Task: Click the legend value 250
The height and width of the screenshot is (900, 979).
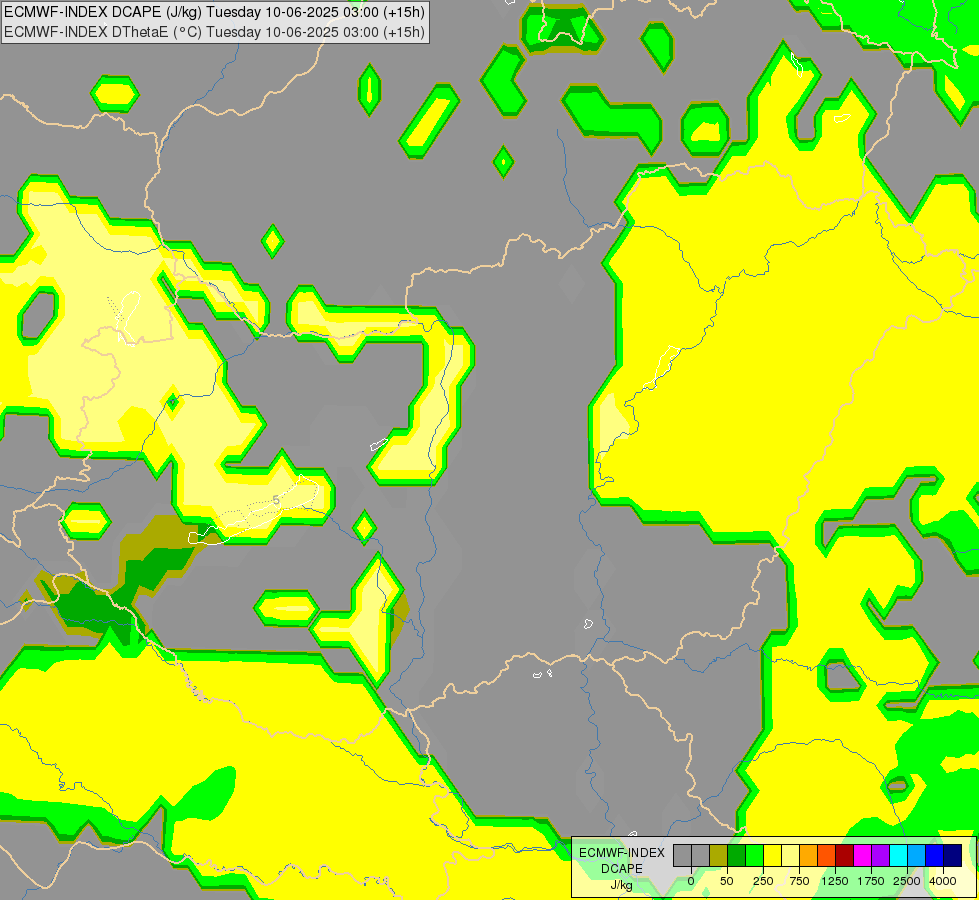Action: [763, 881]
